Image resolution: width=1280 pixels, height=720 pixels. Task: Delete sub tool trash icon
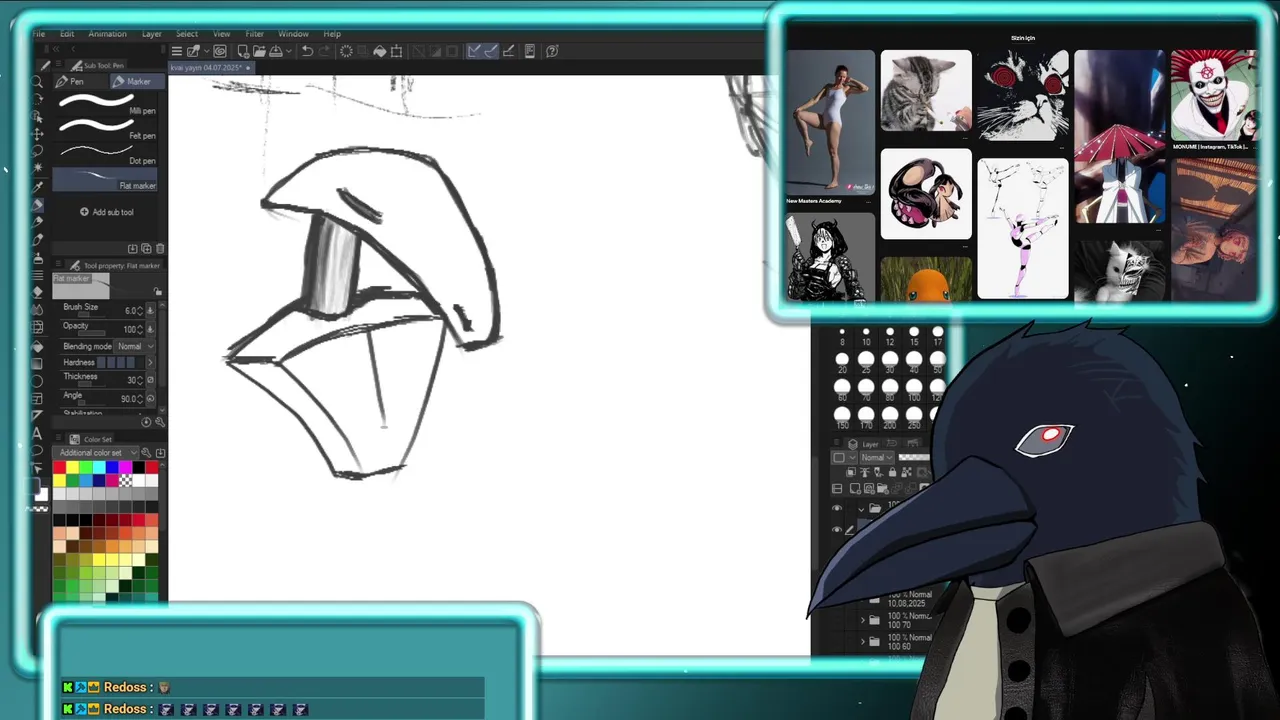(160, 248)
